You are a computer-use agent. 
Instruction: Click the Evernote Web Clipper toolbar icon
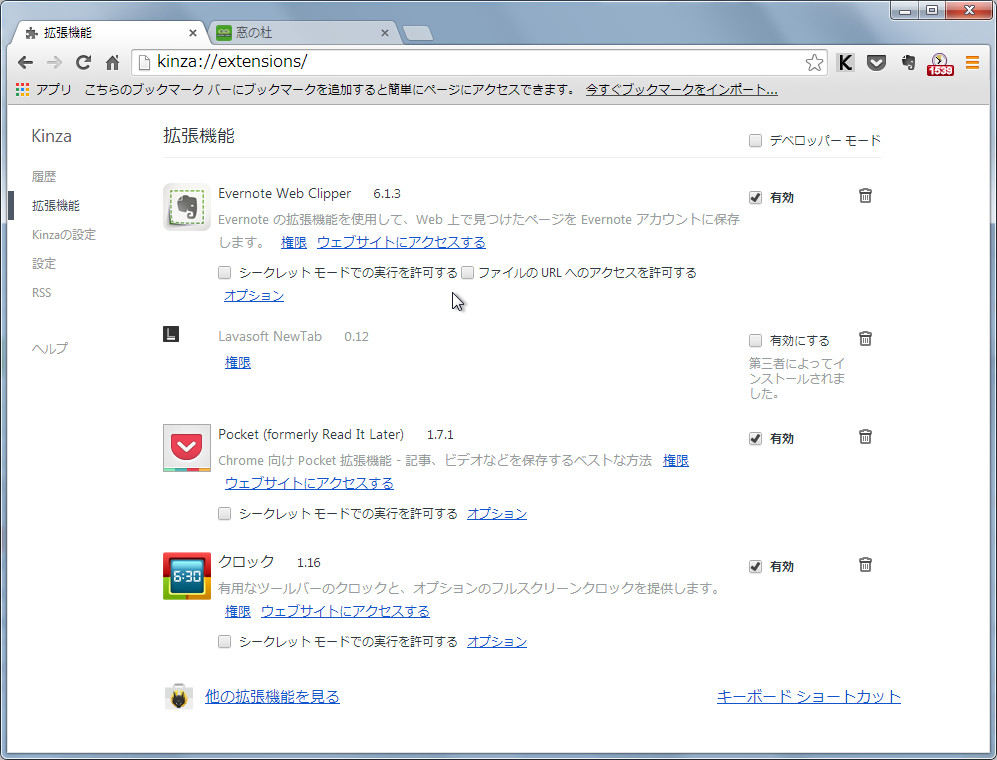coord(908,62)
